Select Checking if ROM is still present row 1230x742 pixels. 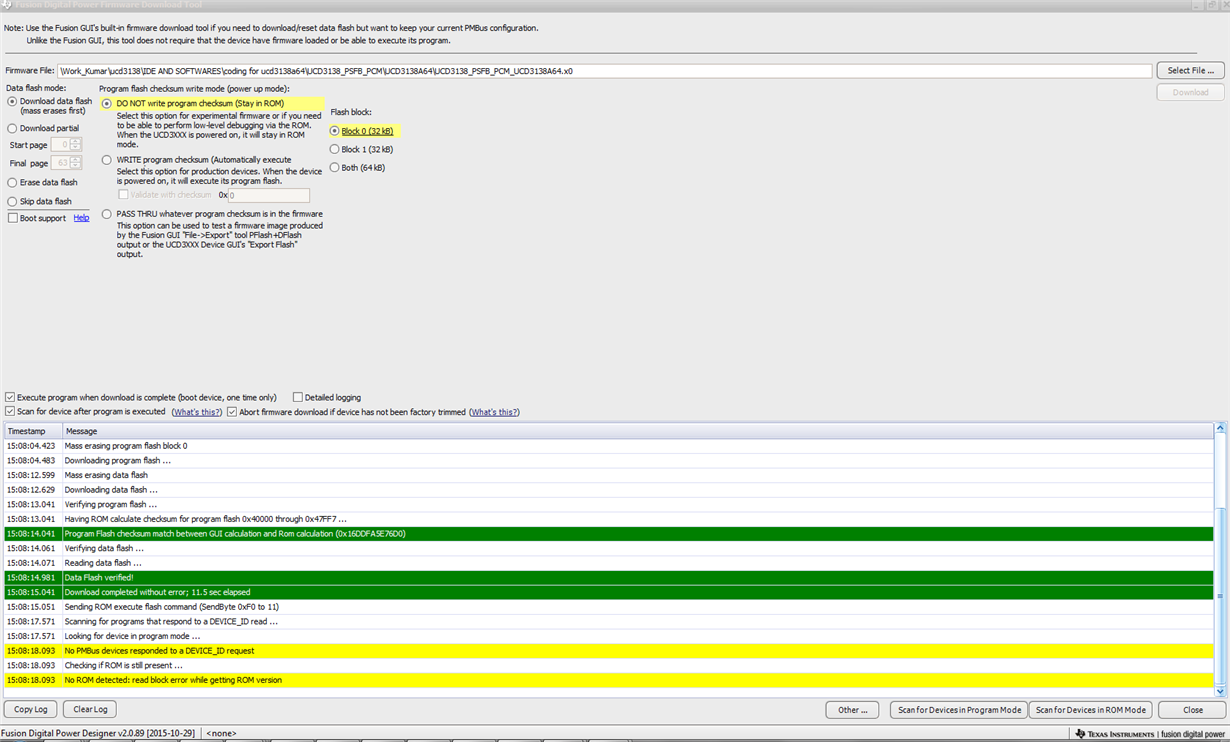point(609,665)
